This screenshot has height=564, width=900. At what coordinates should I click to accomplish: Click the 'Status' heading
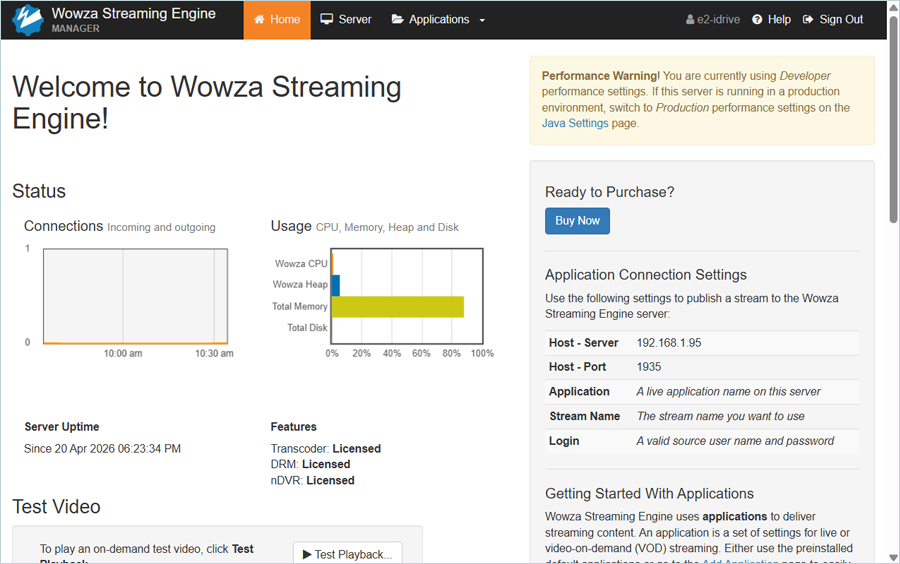[39, 191]
